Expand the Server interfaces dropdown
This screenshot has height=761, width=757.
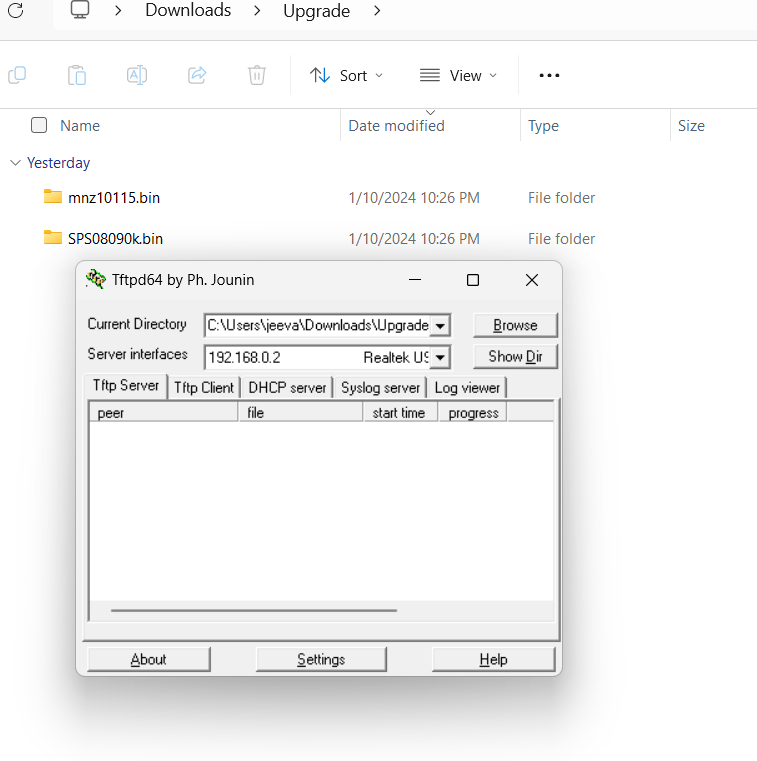(x=441, y=357)
